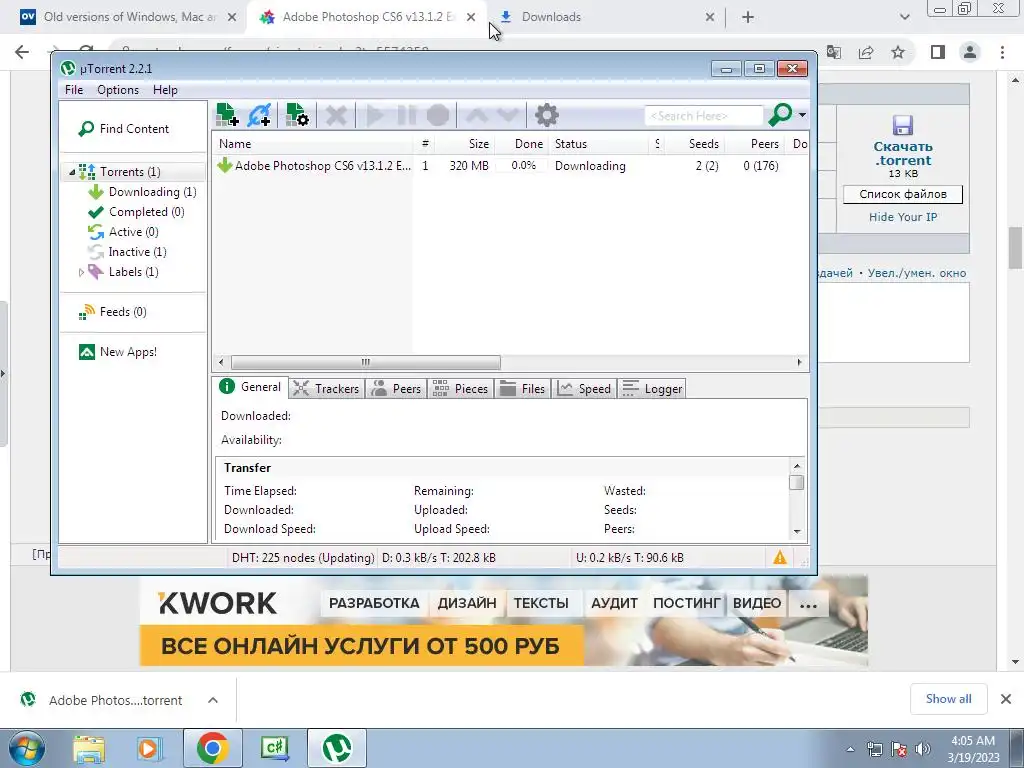Switch to the Trackers tab
This screenshot has height=768, width=1024.
(x=327, y=389)
